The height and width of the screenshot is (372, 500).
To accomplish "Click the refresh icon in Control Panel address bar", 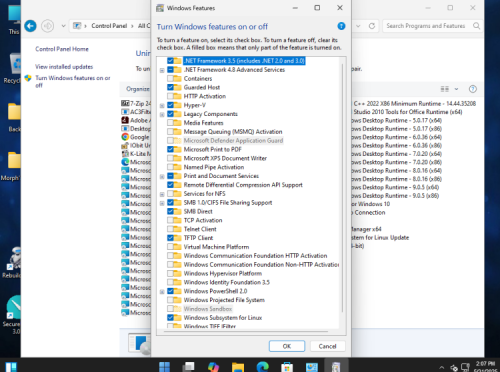I will [372, 26].
